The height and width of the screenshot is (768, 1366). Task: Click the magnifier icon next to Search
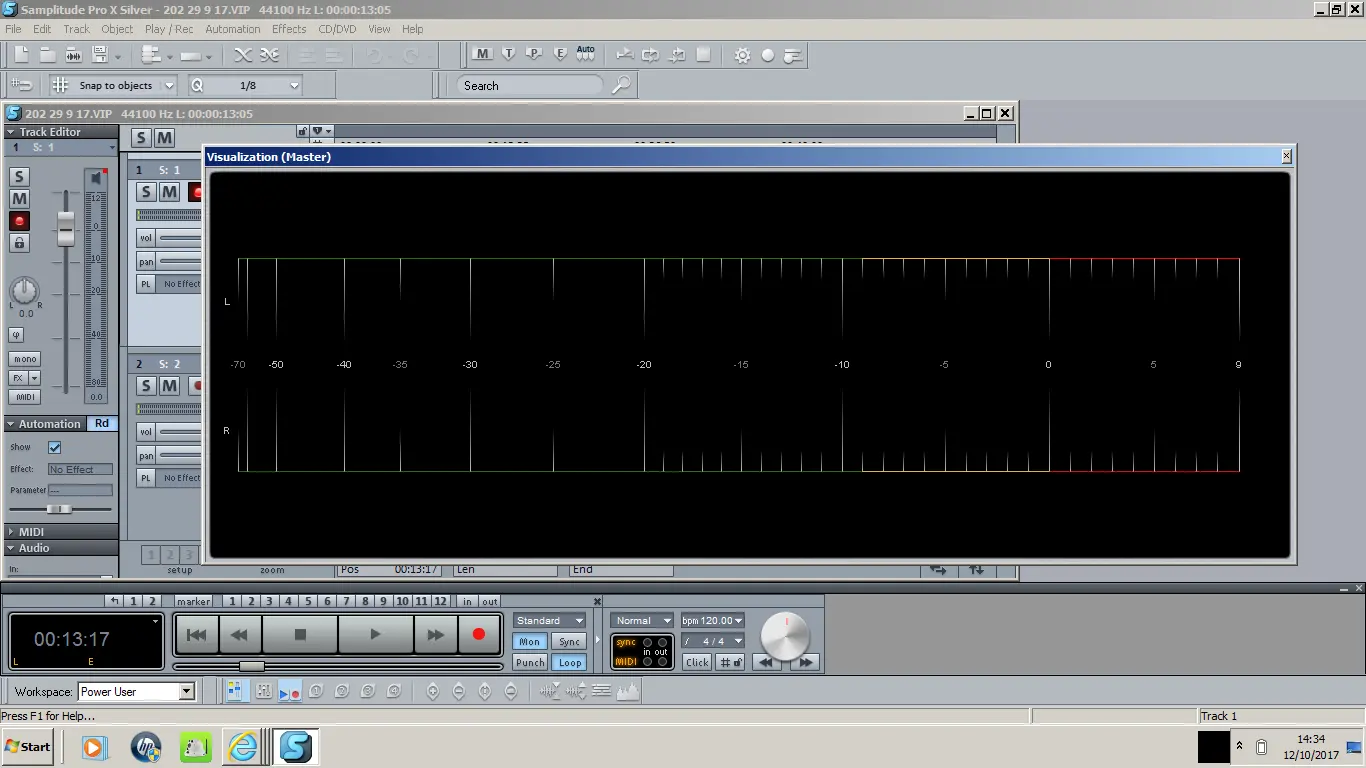point(621,86)
